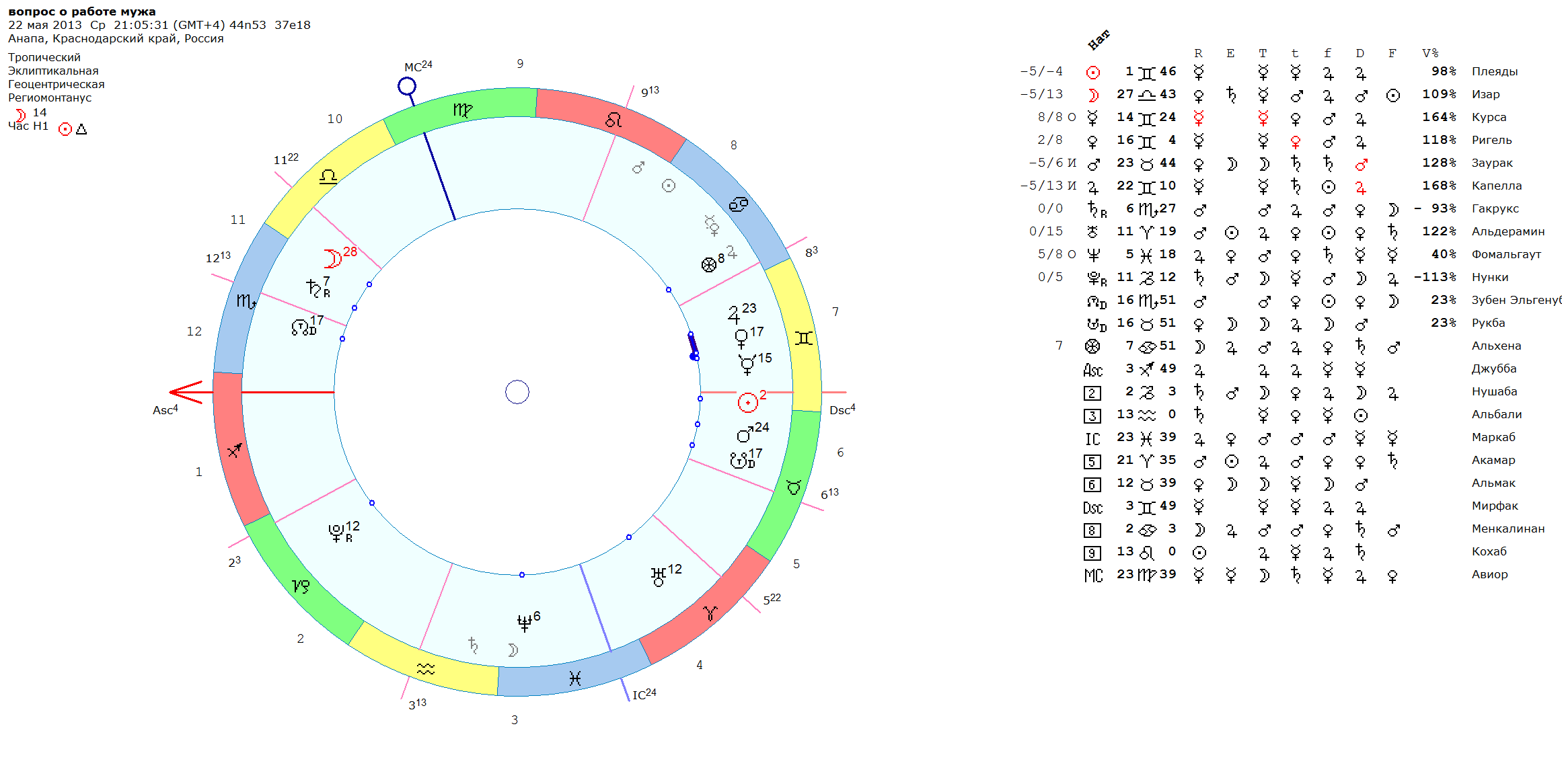Viewport: 1562px width, 784px height.
Task: Click the Virgo sign on green segment
Action: point(463,109)
